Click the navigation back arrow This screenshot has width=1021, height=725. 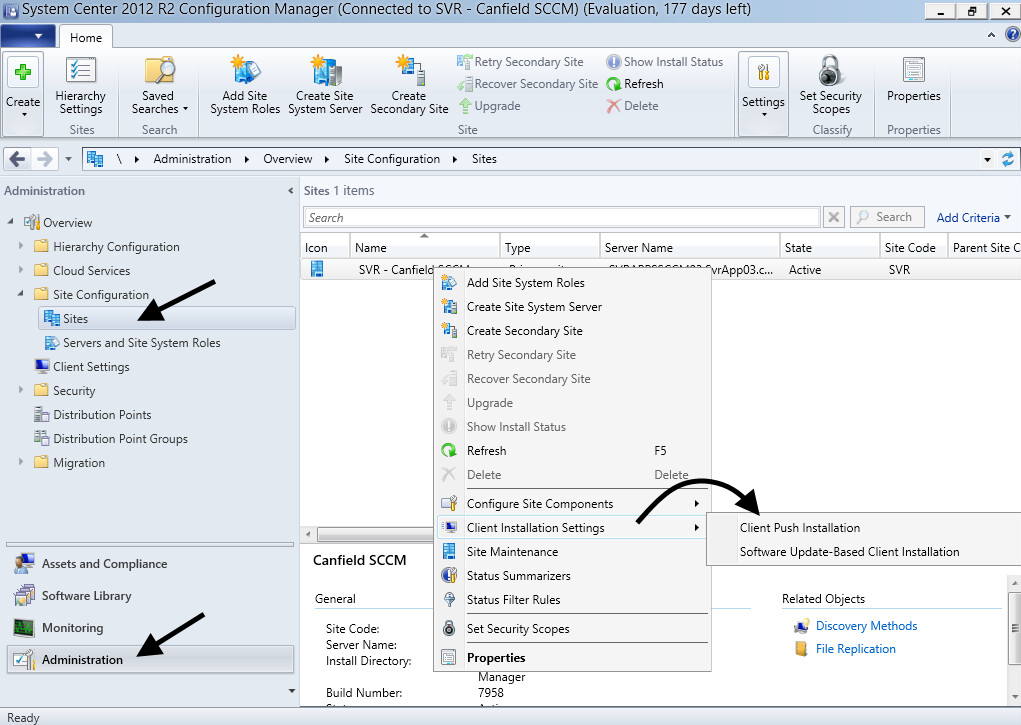19,159
